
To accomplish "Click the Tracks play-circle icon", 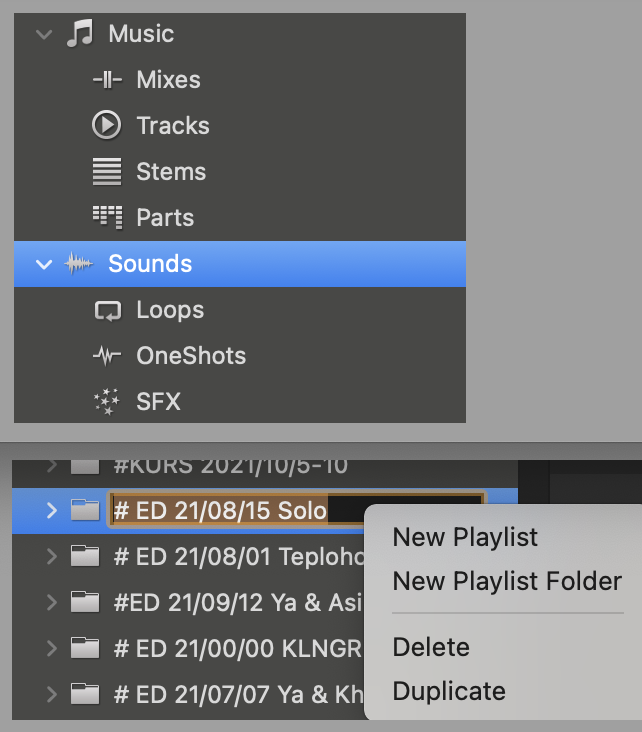I will pos(106,126).
